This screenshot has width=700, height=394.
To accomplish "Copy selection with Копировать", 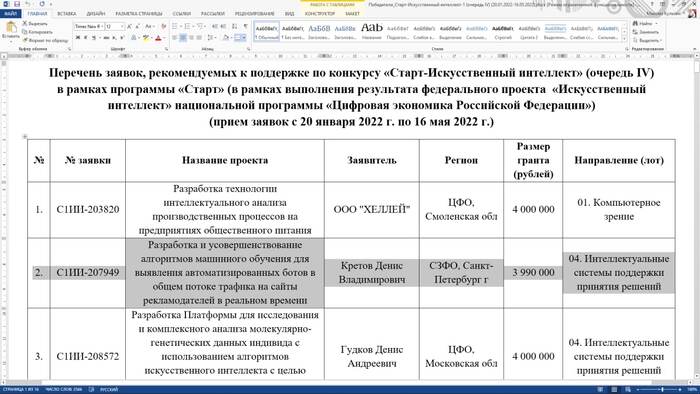I will (38, 32).
